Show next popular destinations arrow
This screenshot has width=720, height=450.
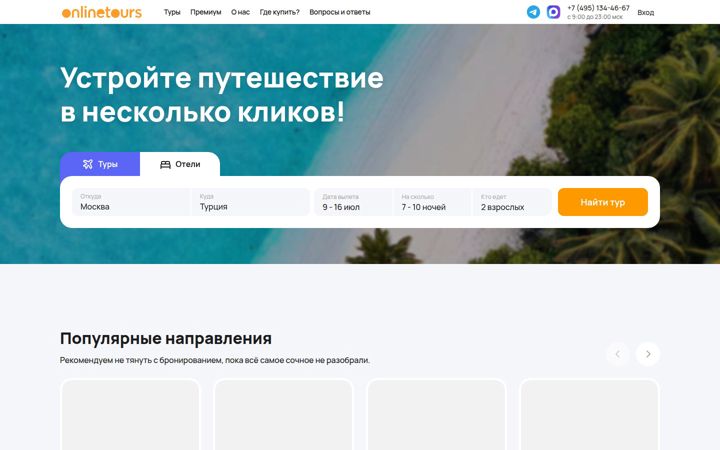648,354
